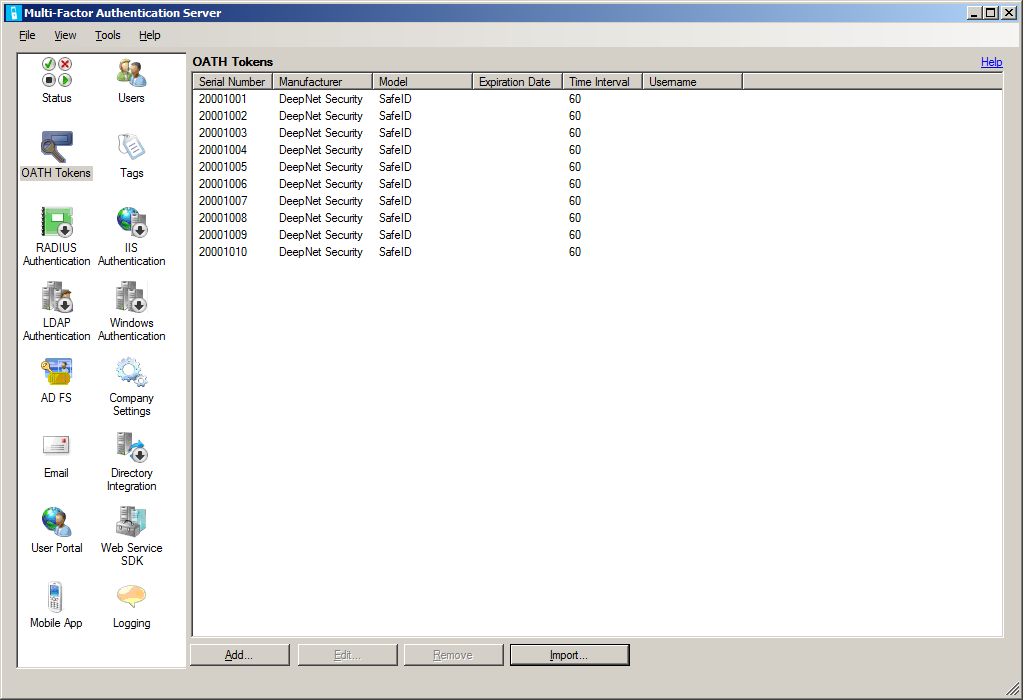Sort tokens by Serial Number column
This screenshot has width=1023, height=700.
pyautogui.click(x=232, y=82)
